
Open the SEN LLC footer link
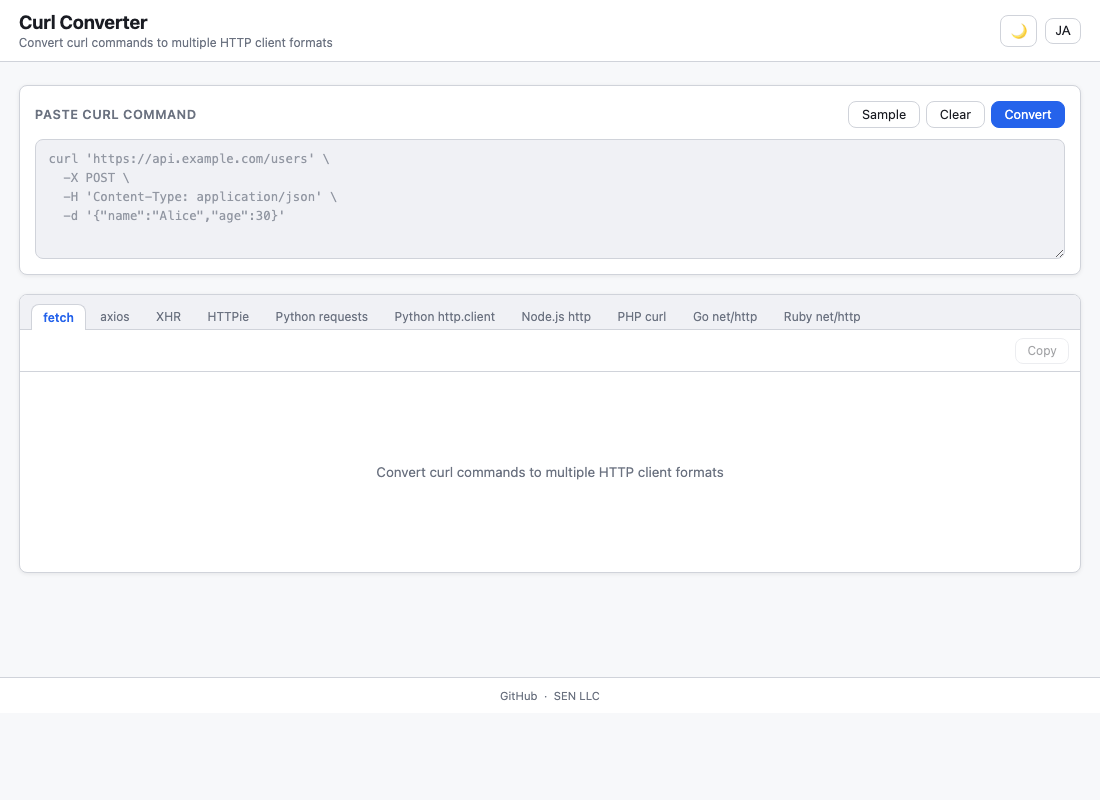click(577, 696)
